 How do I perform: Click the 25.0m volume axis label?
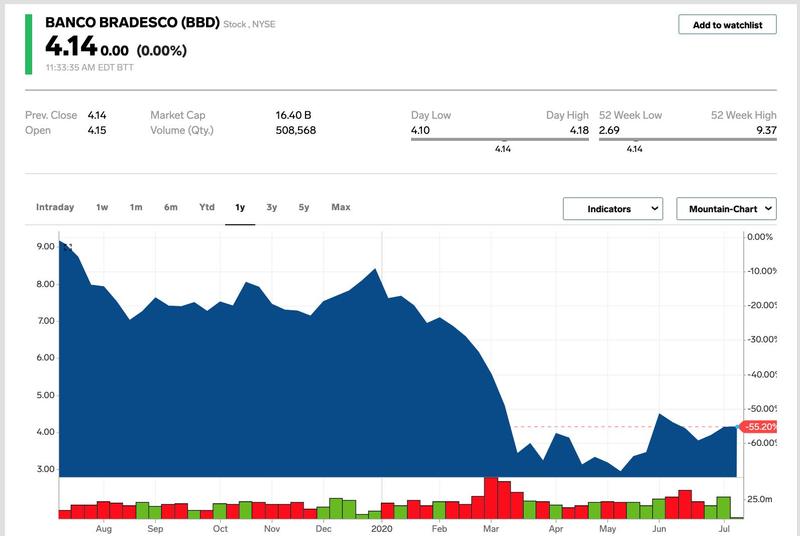click(x=760, y=499)
